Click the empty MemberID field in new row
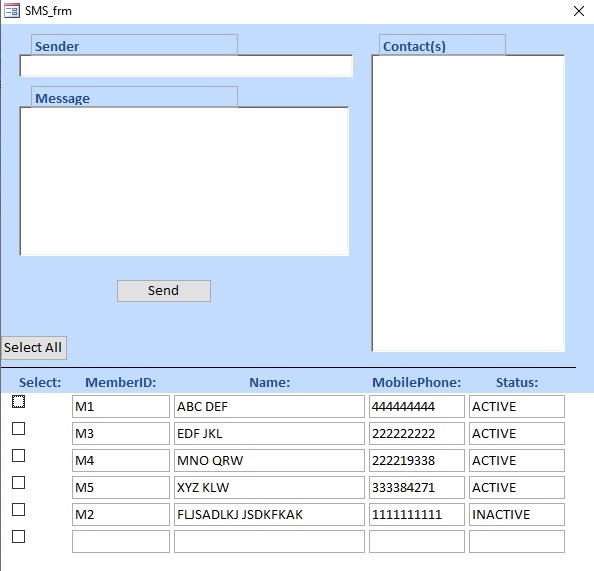 [x=121, y=541]
